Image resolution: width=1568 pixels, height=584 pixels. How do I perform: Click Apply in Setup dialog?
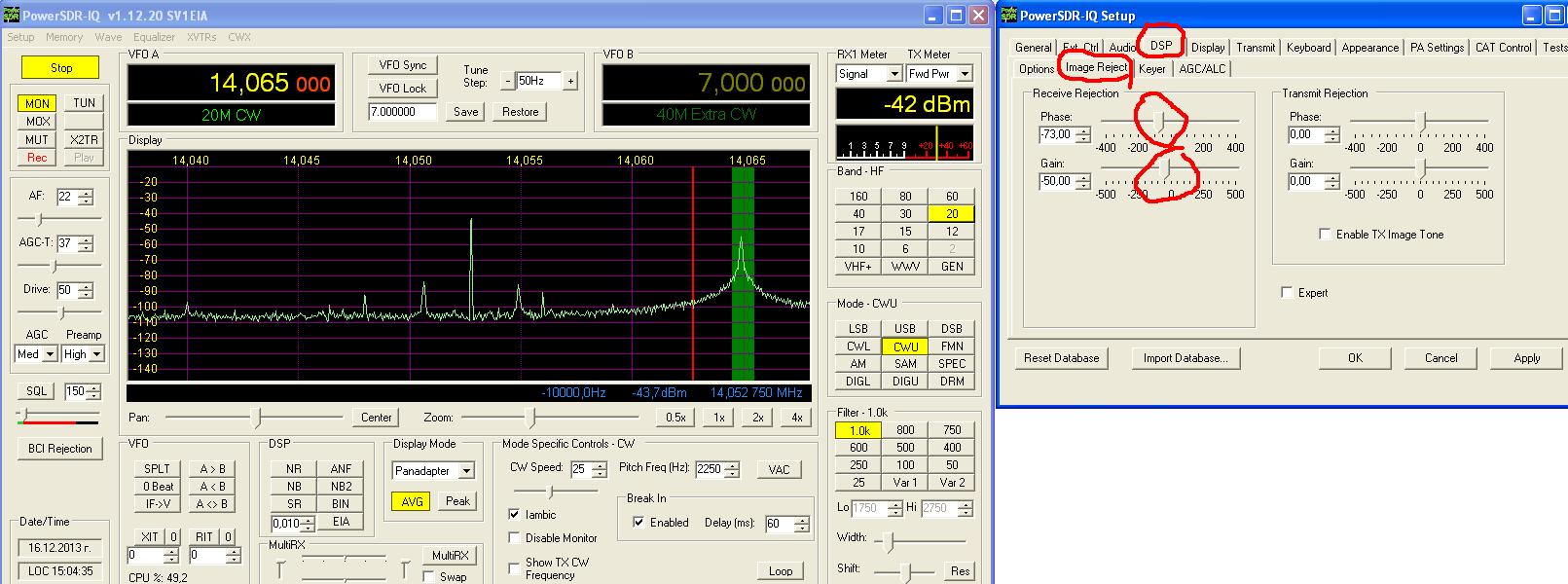click(1526, 358)
